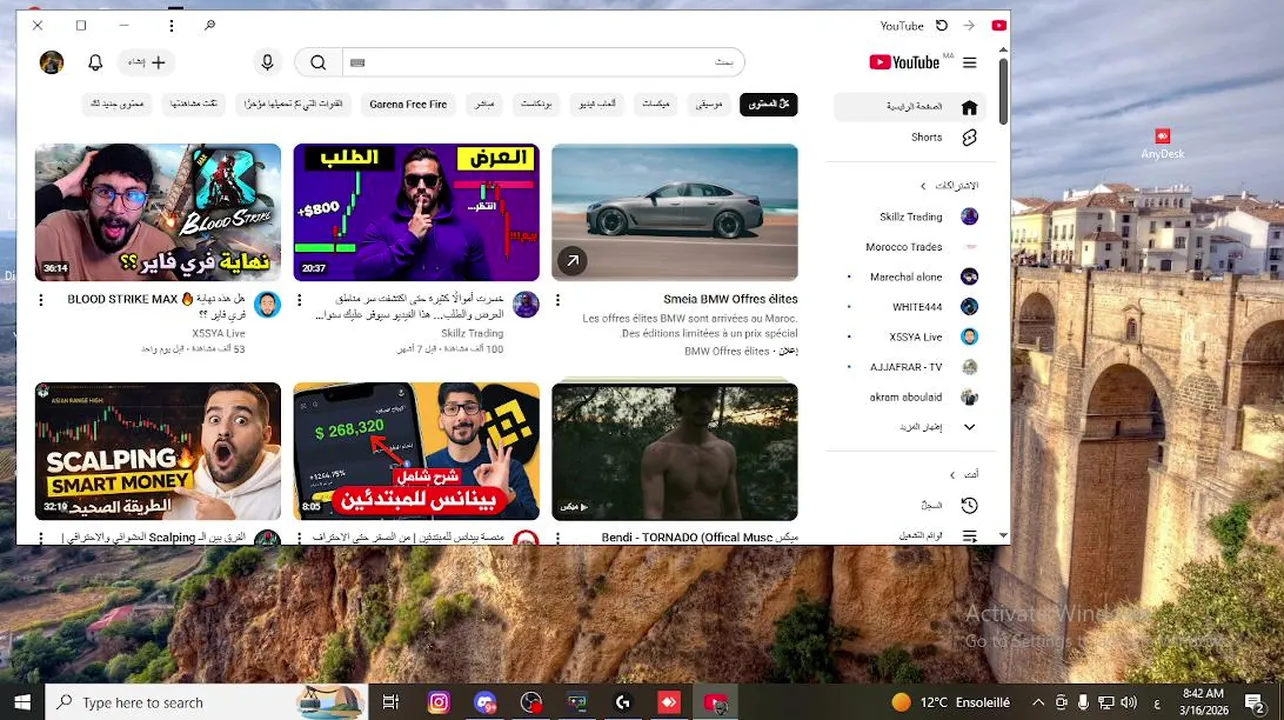Screen dimensions: 1284x720
Task: Open WHITE444 channel in sidebar
Action: tap(910, 307)
